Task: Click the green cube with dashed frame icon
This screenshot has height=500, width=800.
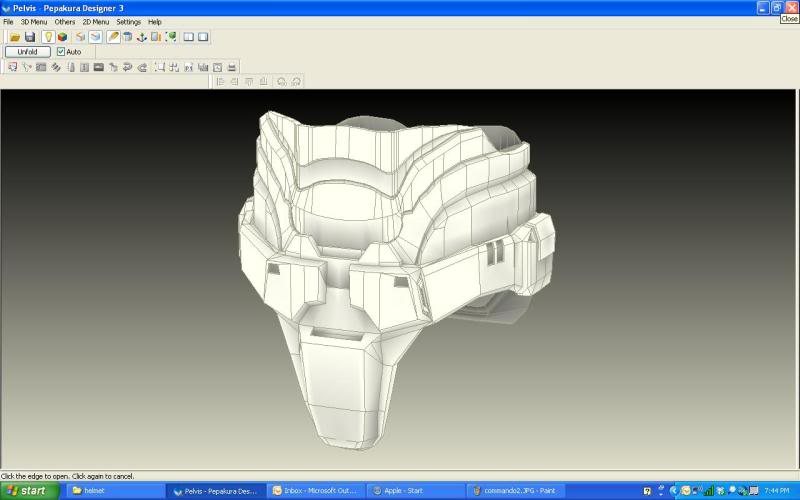Action: pyautogui.click(x=171, y=37)
